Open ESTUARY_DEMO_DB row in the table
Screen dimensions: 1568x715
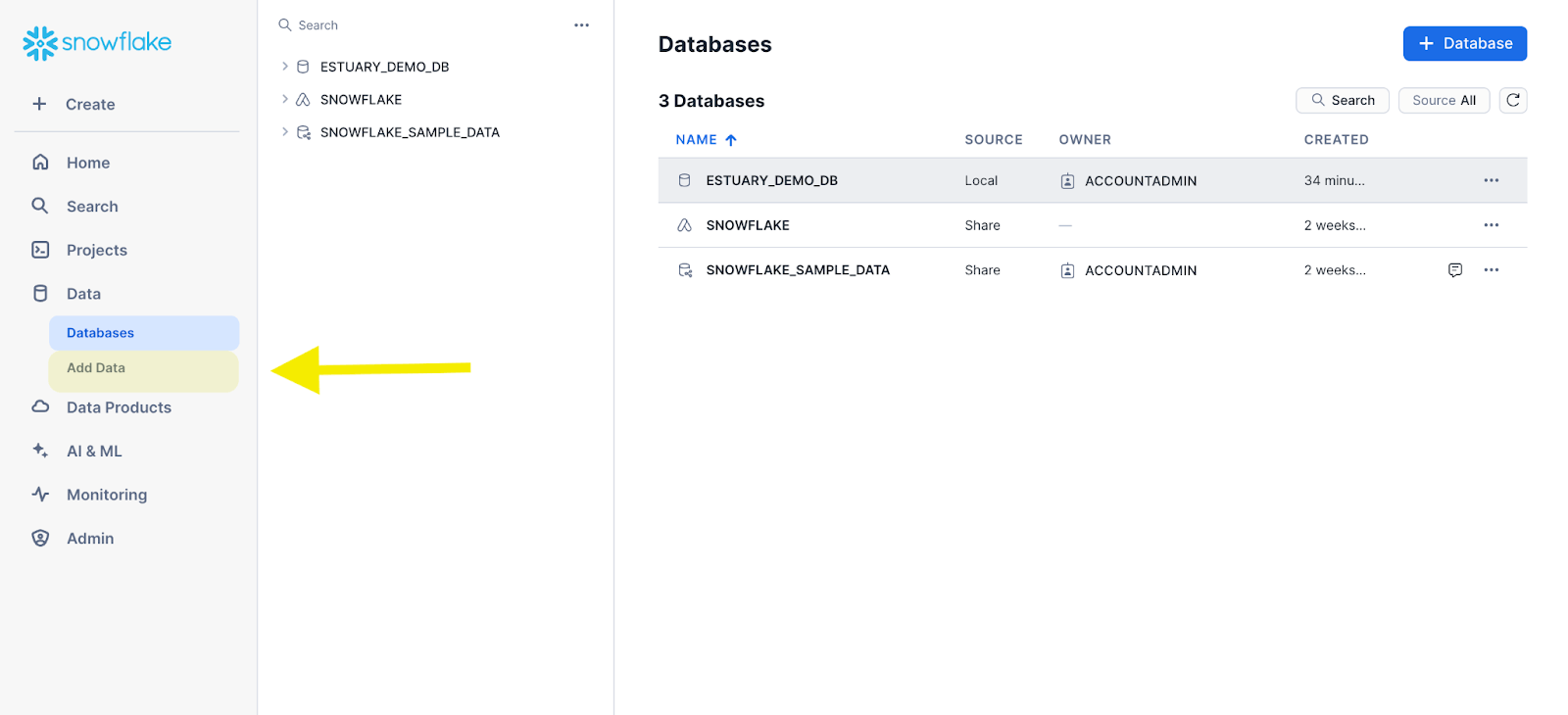tap(1093, 180)
